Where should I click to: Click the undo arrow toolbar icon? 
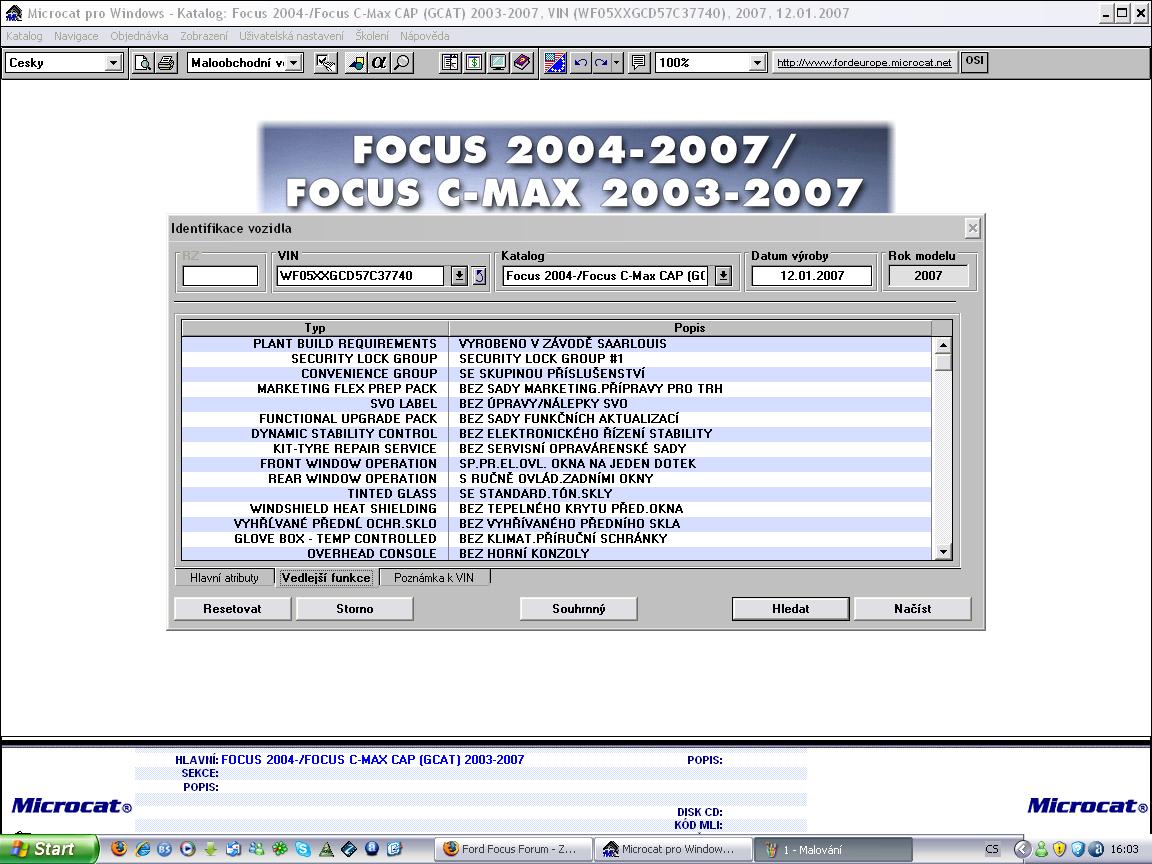click(x=580, y=63)
